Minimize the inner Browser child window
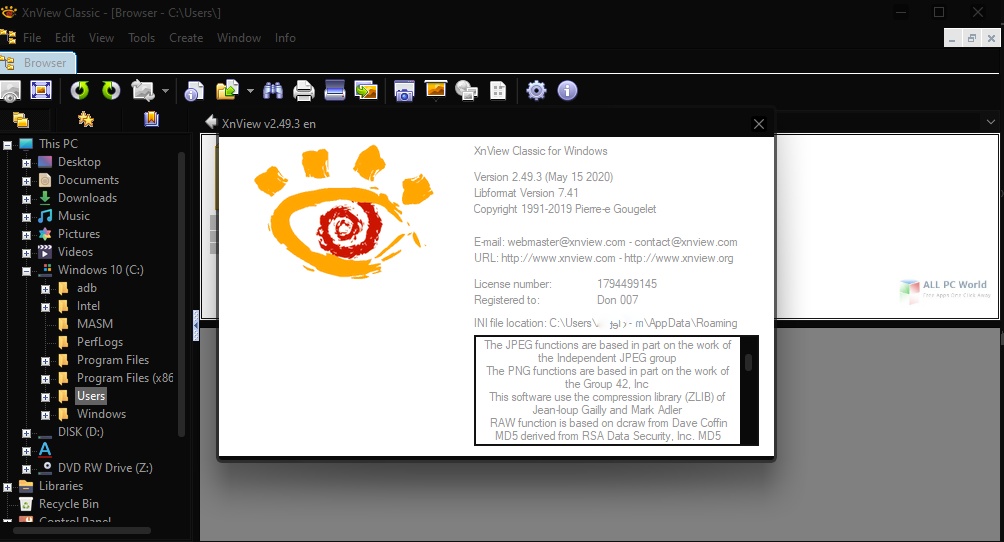The width and height of the screenshot is (1004, 542). (x=953, y=38)
